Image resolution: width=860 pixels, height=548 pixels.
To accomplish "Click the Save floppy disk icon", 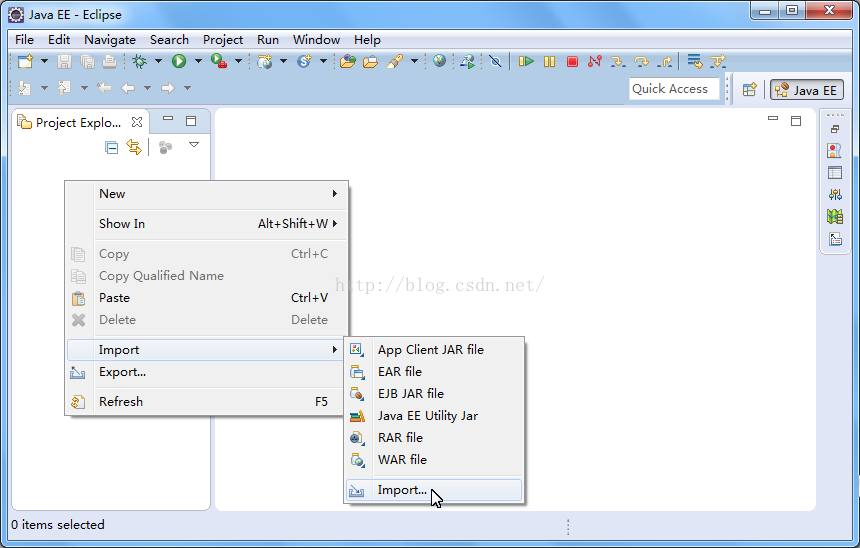I will click(x=64, y=61).
